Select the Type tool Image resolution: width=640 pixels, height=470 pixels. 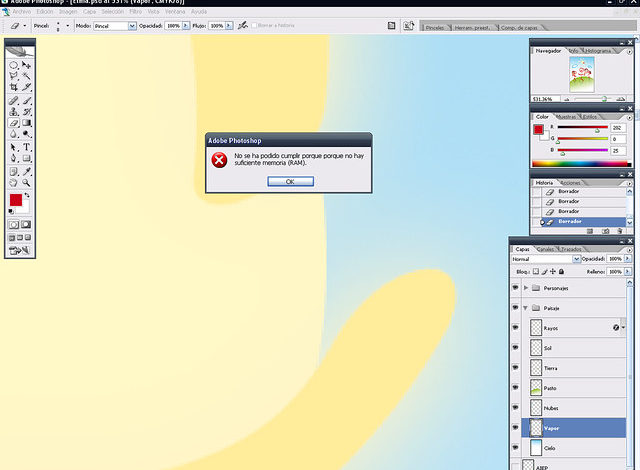(x=27, y=147)
